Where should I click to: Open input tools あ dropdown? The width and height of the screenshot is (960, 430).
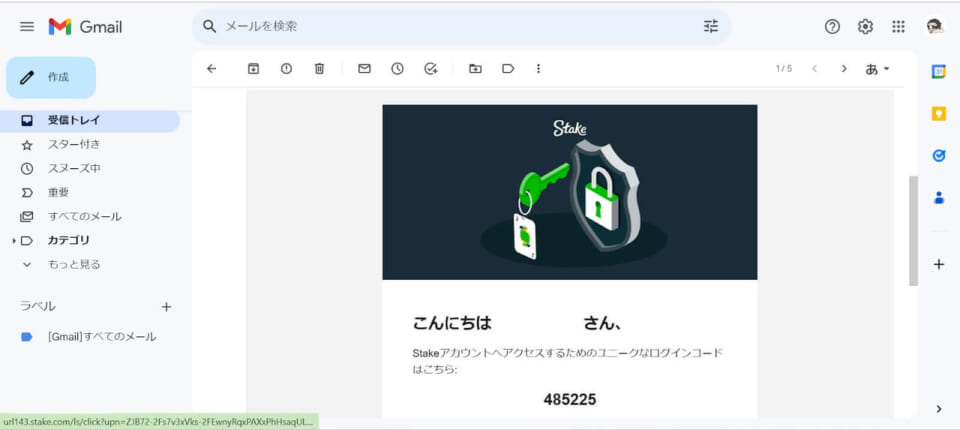point(877,69)
